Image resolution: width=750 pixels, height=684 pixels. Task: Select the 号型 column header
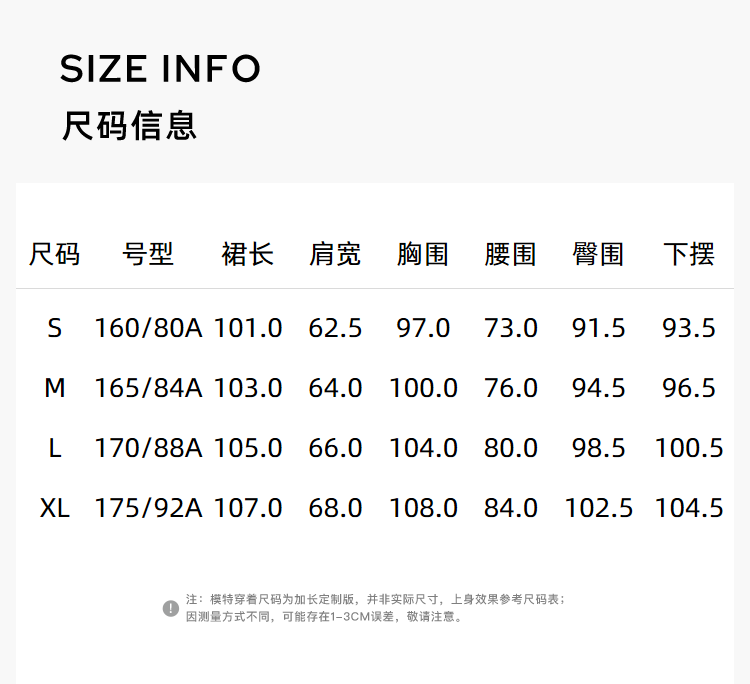click(148, 254)
